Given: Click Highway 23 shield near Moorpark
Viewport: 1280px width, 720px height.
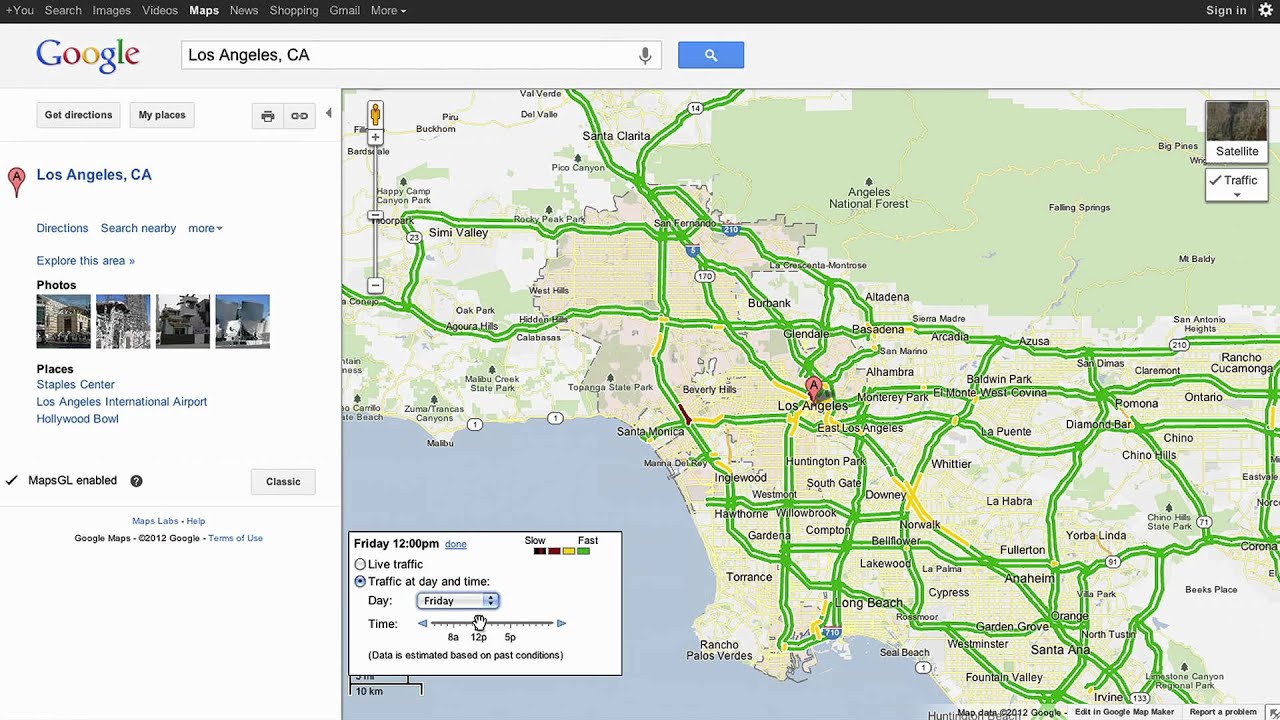Looking at the screenshot, I should click(x=413, y=238).
